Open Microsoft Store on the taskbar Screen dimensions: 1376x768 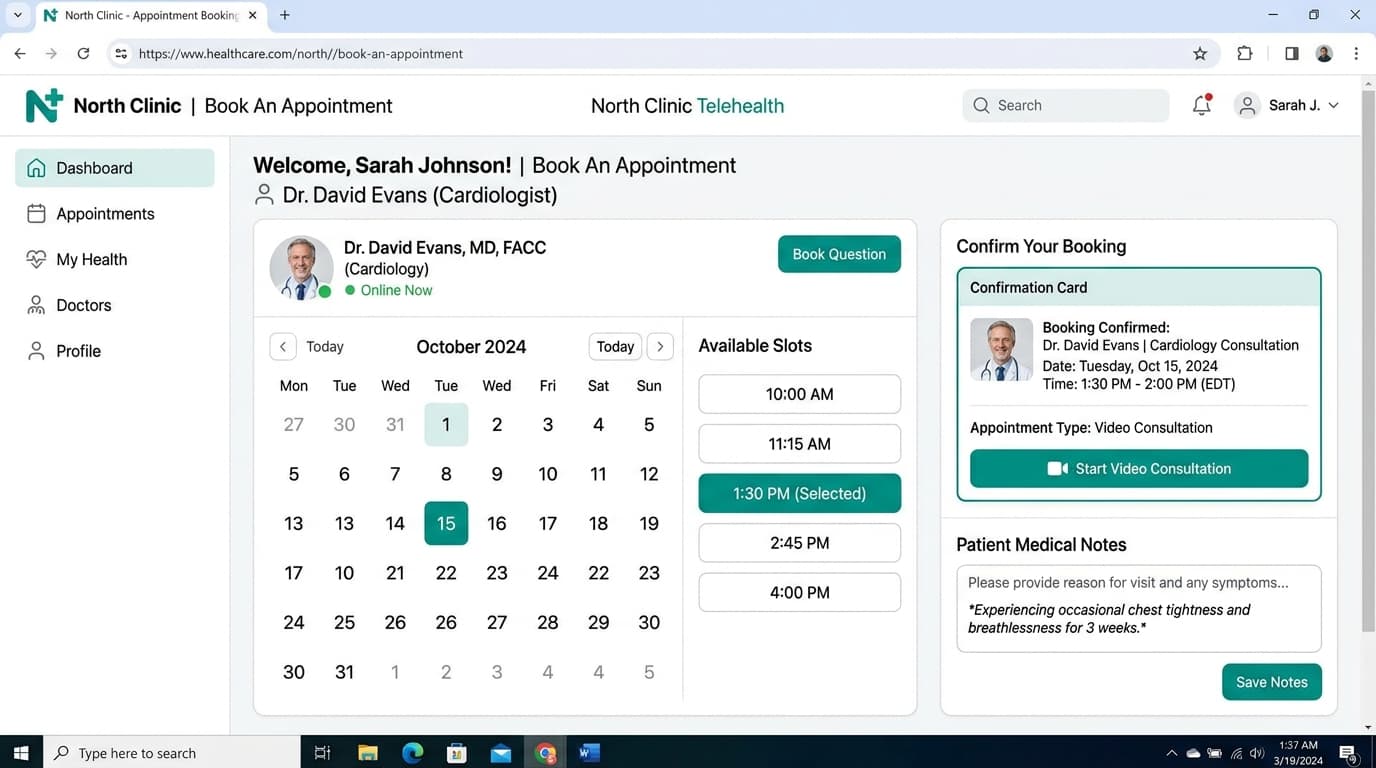point(457,753)
